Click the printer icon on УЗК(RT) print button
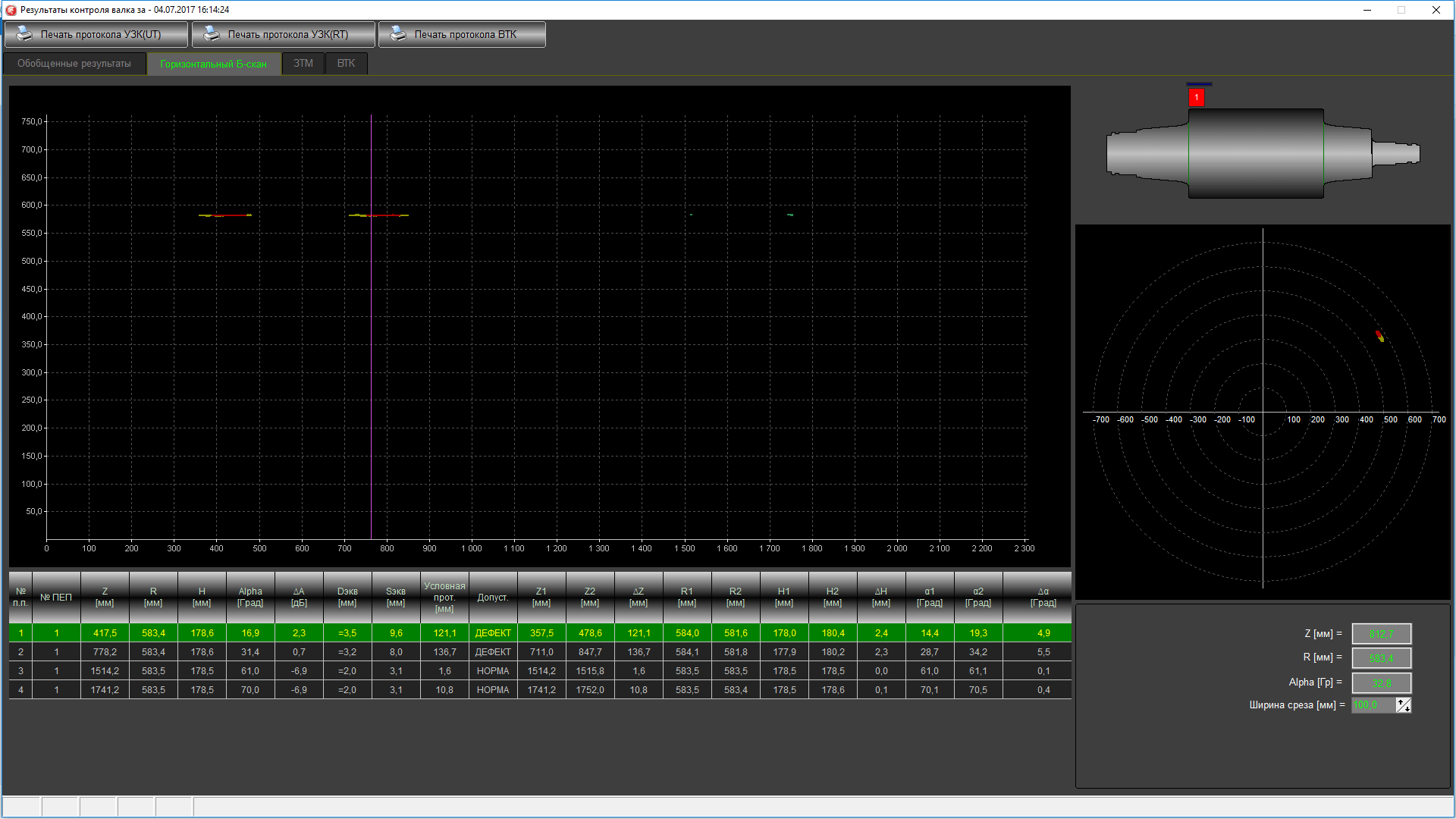The width and height of the screenshot is (1456, 819). (212, 34)
